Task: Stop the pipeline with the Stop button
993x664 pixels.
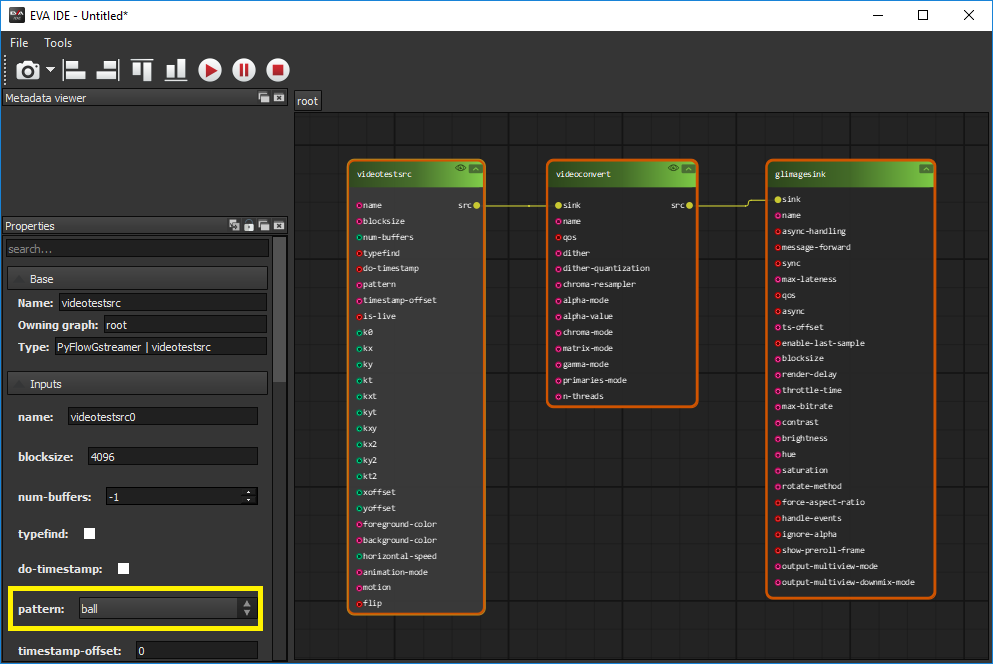Action: tap(278, 70)
